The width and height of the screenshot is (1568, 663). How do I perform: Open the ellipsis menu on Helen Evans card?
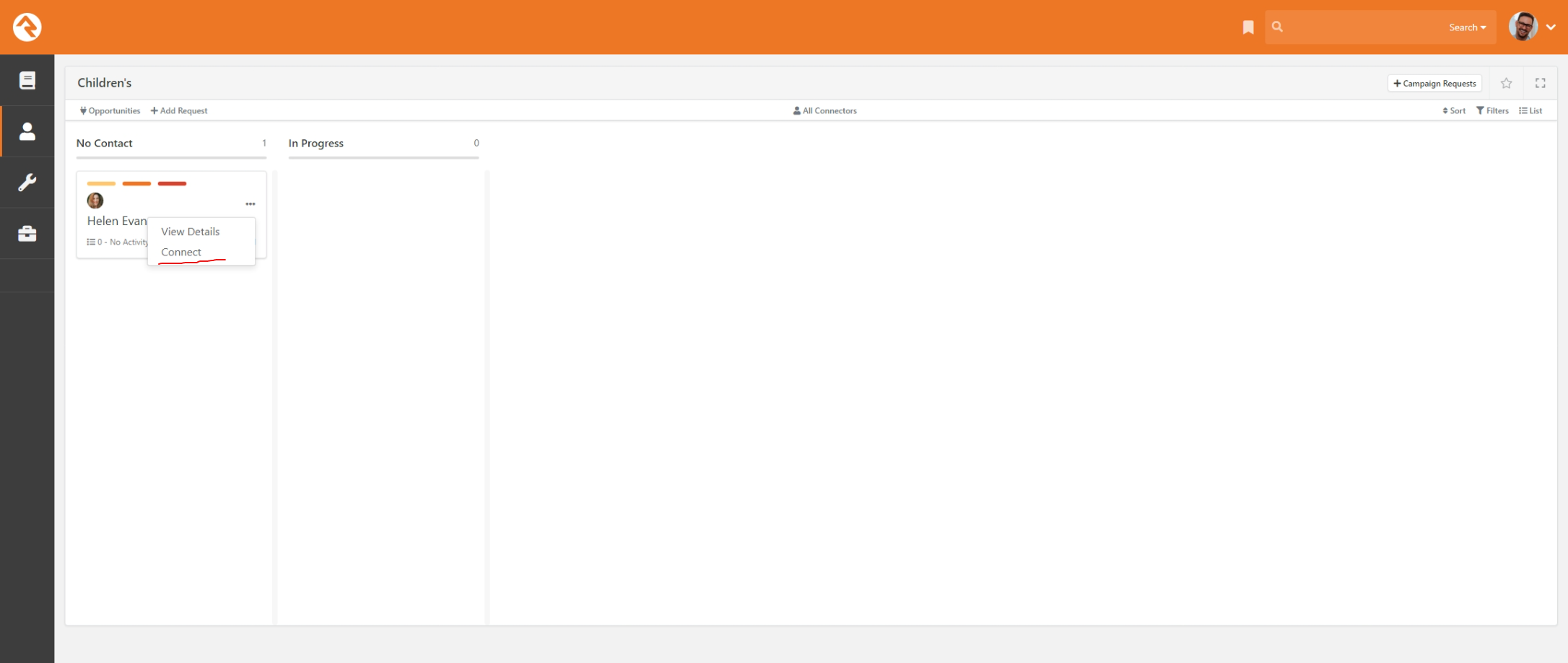point(251,204)
